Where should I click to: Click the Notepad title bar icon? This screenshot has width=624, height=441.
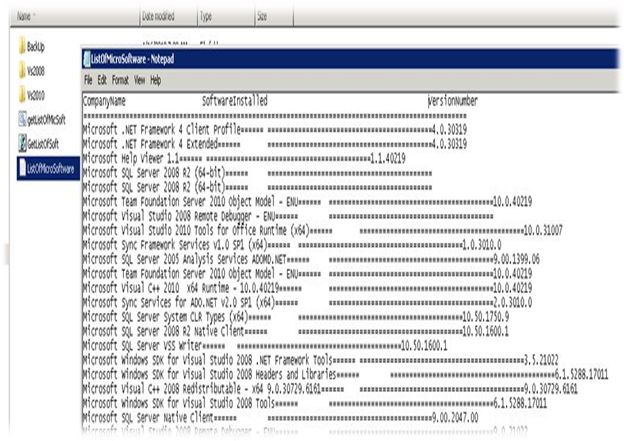[x=86, y=59]
